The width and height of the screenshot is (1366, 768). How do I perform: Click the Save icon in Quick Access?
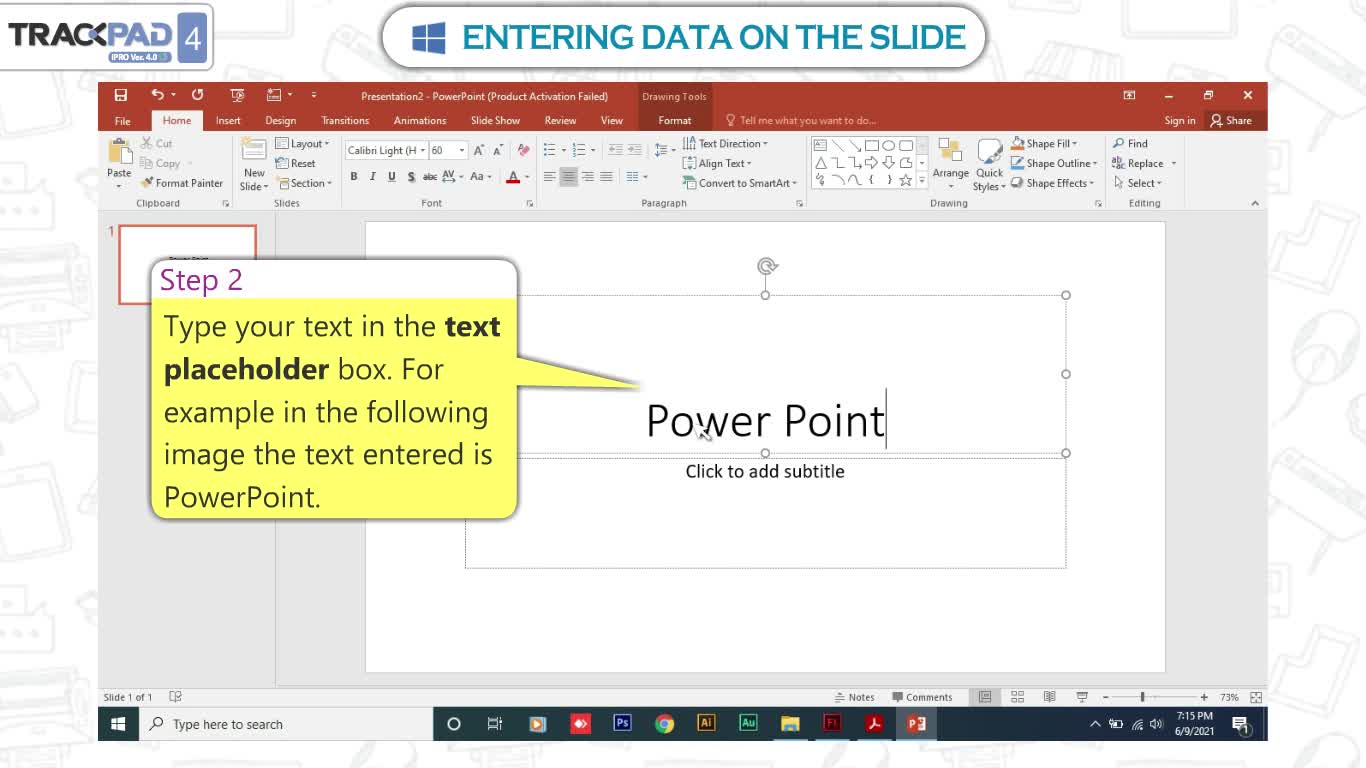coord(120,95)
